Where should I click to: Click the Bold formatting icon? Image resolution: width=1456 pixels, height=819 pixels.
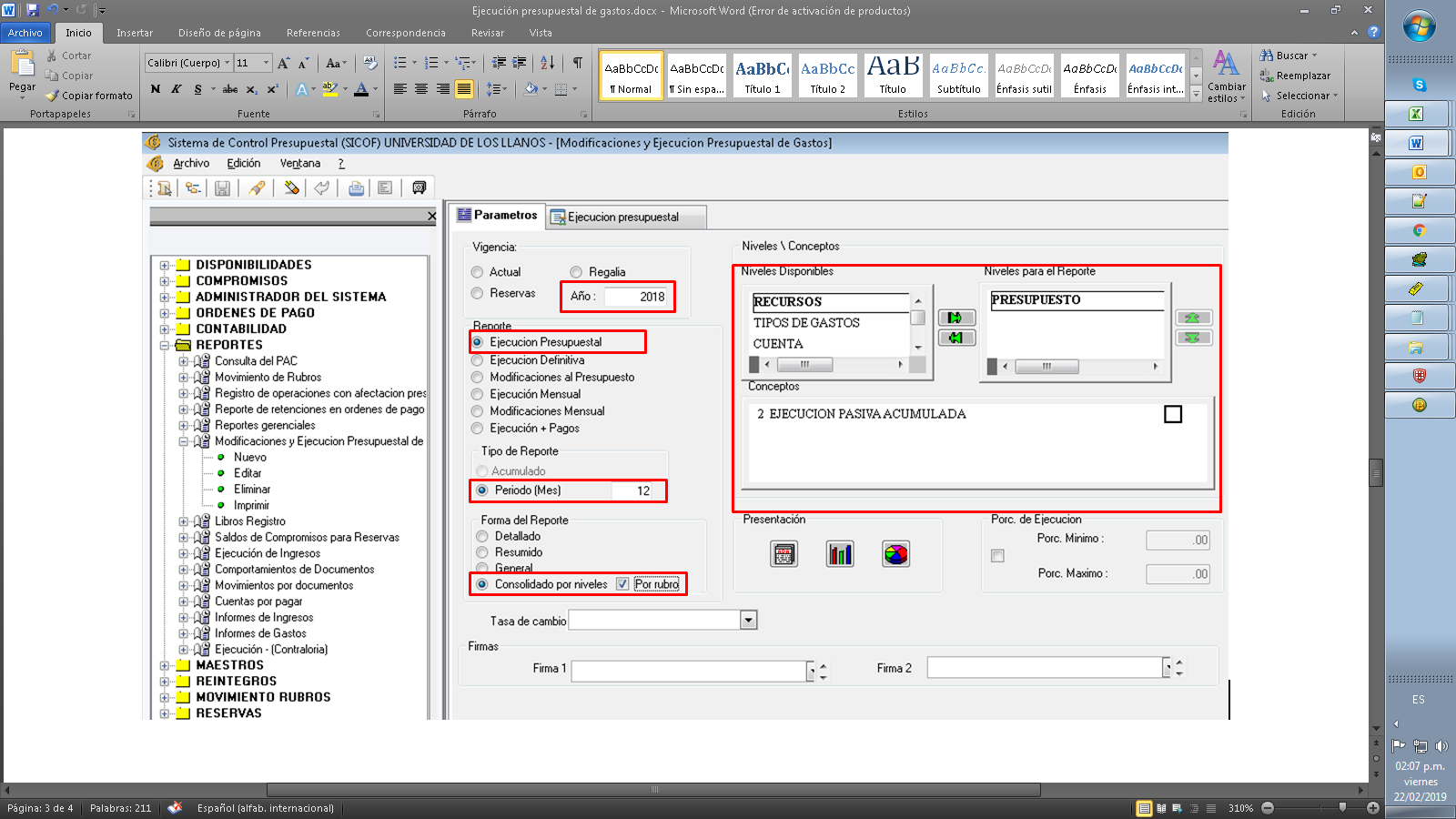(x=156, y=89)
